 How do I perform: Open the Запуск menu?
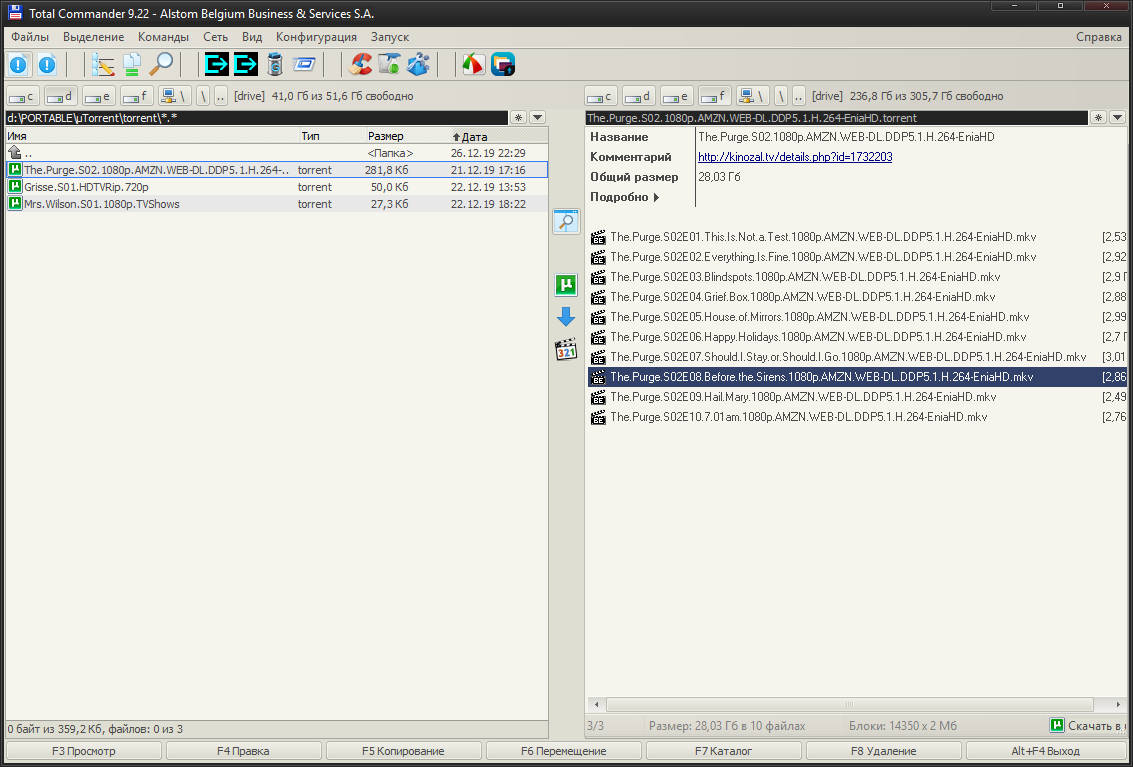pos(390,37)
